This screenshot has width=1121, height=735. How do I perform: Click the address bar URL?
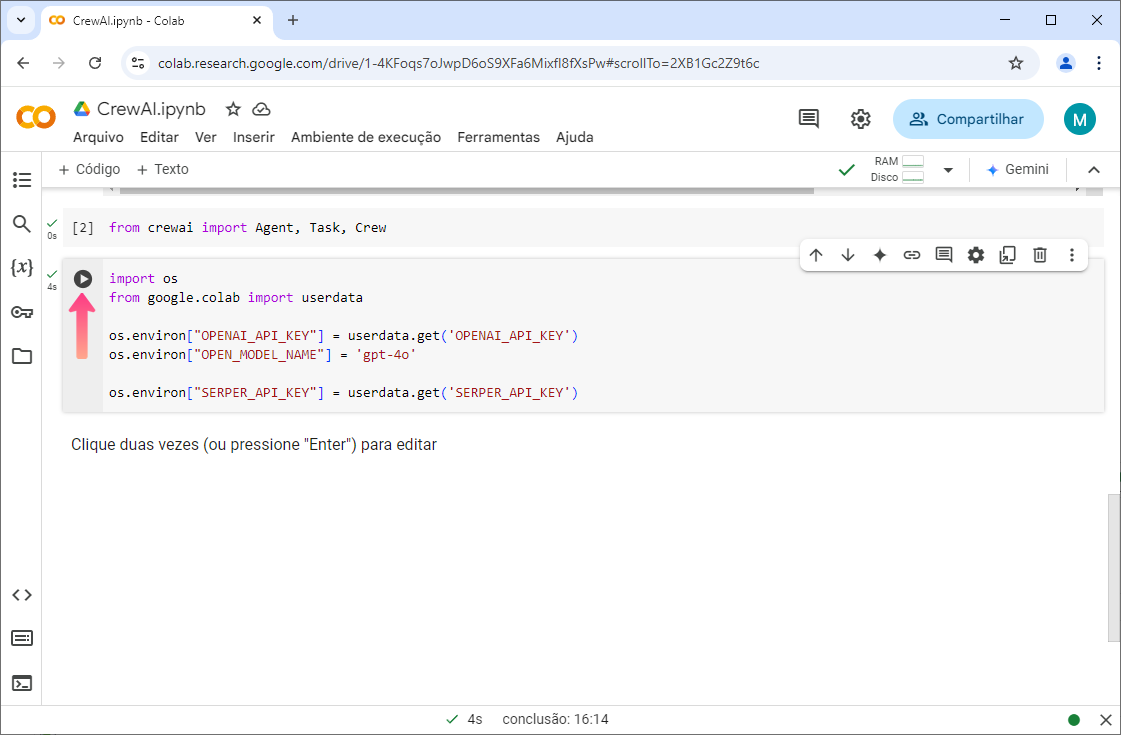pyautogui.click(x=458, y=64)
